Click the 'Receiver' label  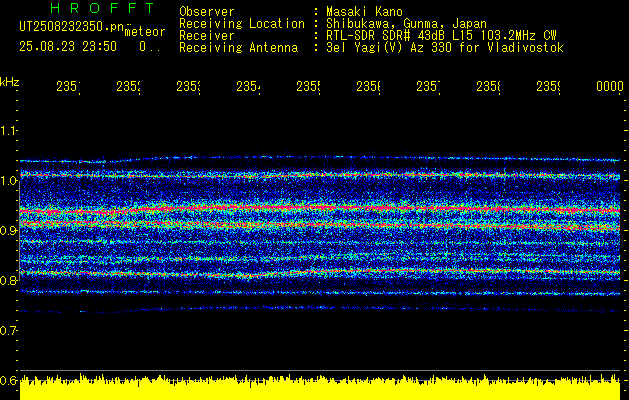click(207, 36)
